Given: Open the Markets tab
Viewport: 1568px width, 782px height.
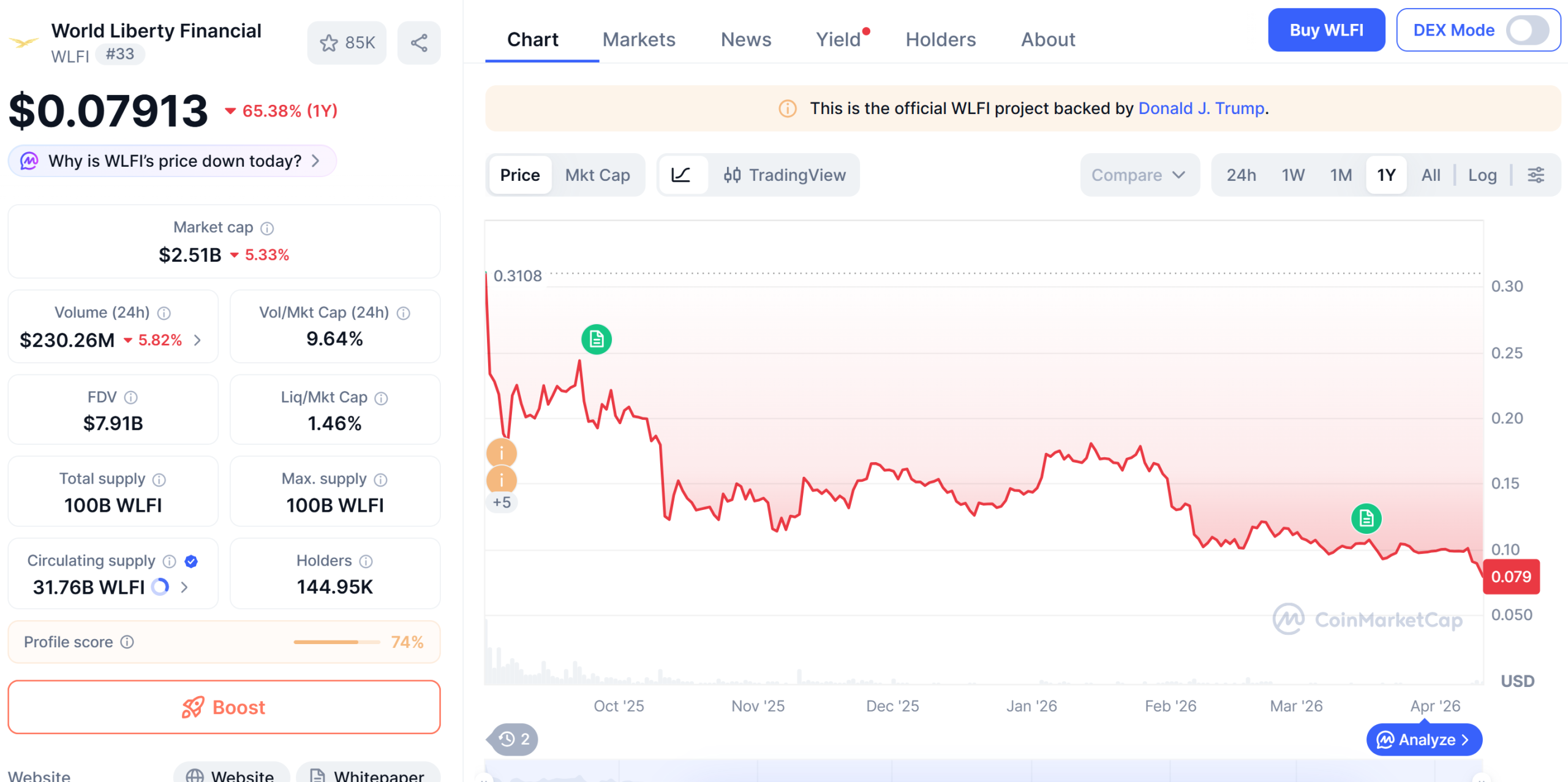Looking at the screenshot, I should pos(639,39).
